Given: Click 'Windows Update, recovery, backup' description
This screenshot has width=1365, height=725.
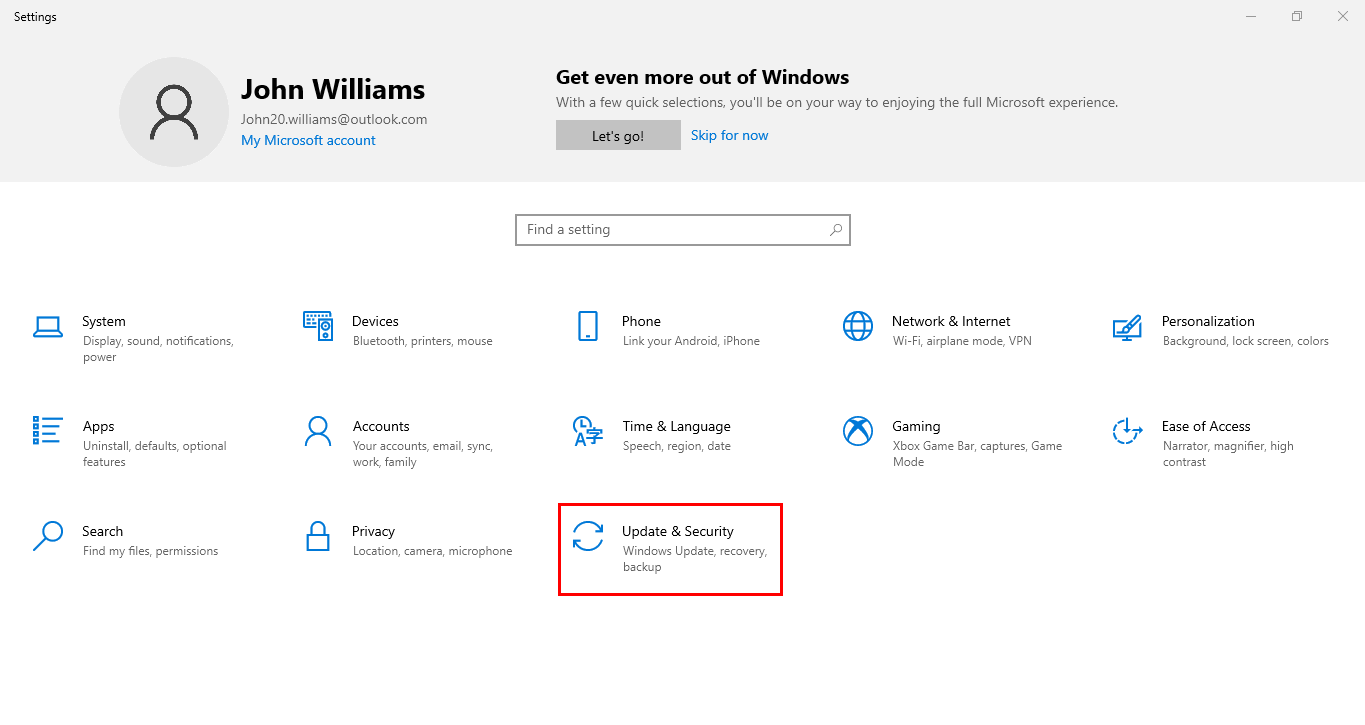Looking at the screenshot, I should pos(695,559).
